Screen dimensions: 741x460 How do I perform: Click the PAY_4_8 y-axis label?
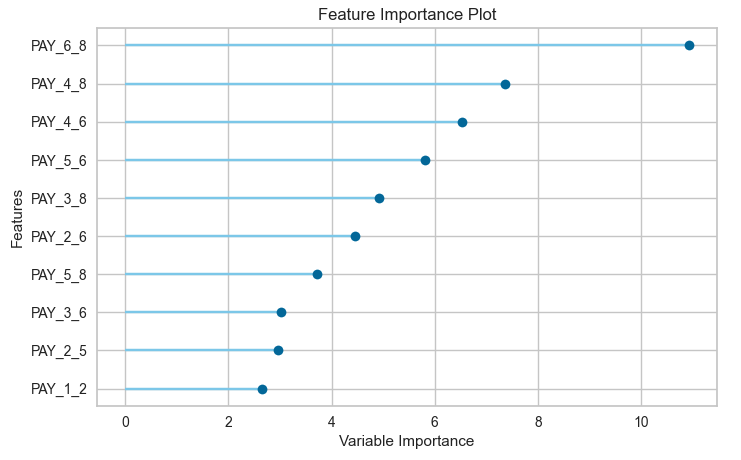(x=59, y=84)
